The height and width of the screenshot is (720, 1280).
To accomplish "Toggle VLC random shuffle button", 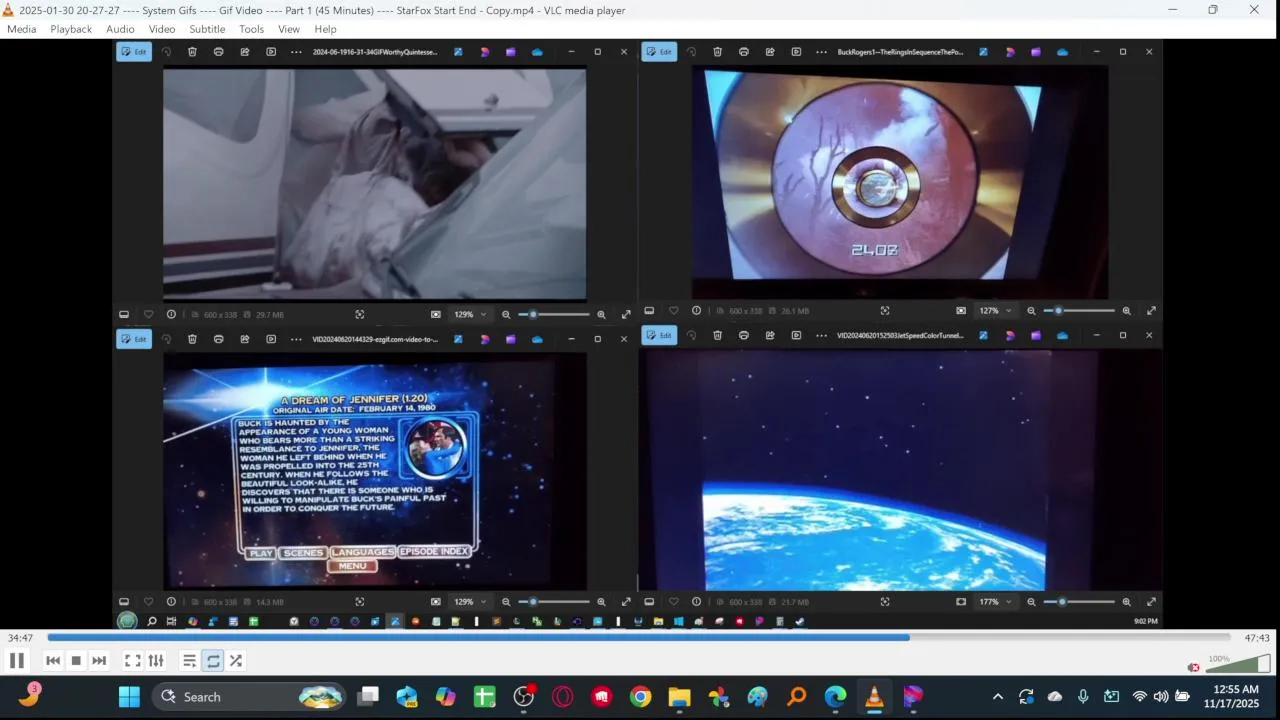I will (236, 660).
